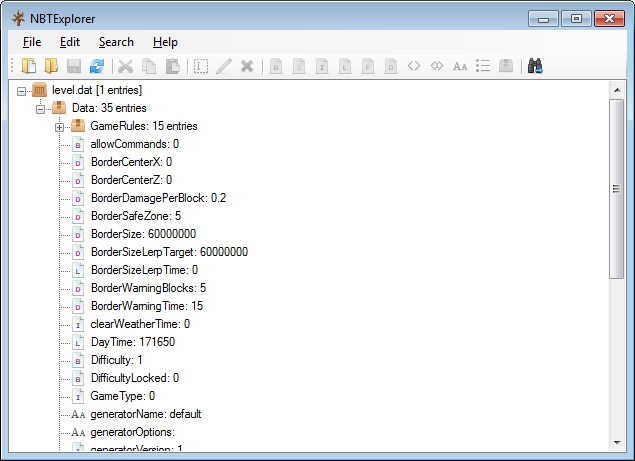Select the generatorName: default tag

(x=146, y=414)
